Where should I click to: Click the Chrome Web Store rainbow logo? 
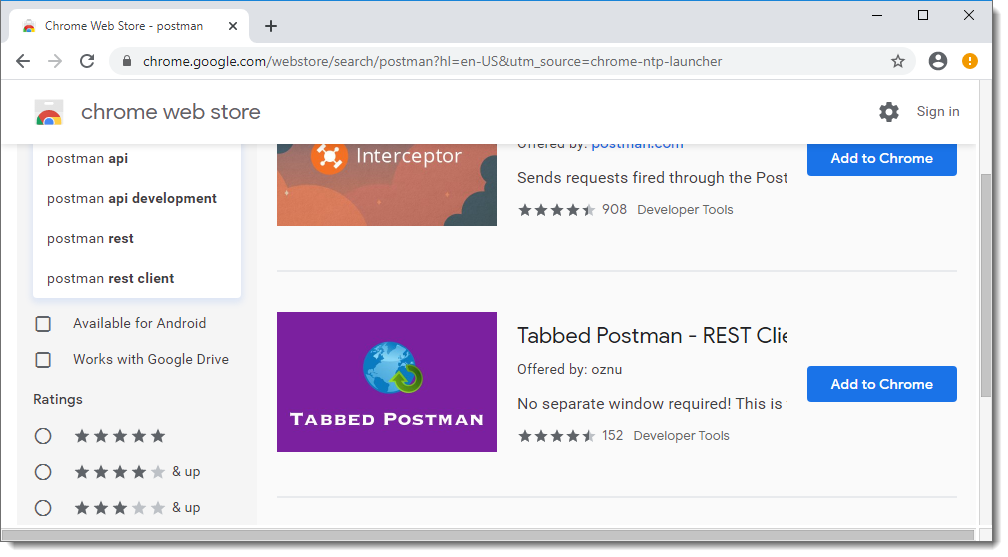click(49, 112)
